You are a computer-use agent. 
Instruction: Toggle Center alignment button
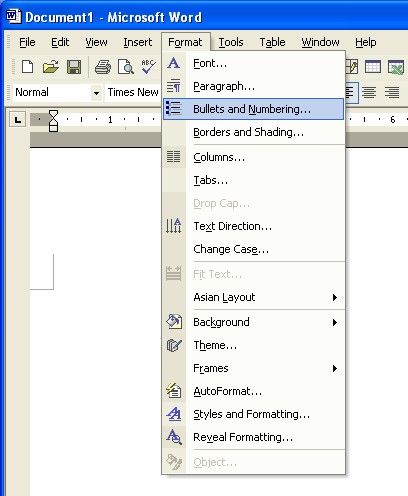tap(369, 92)
